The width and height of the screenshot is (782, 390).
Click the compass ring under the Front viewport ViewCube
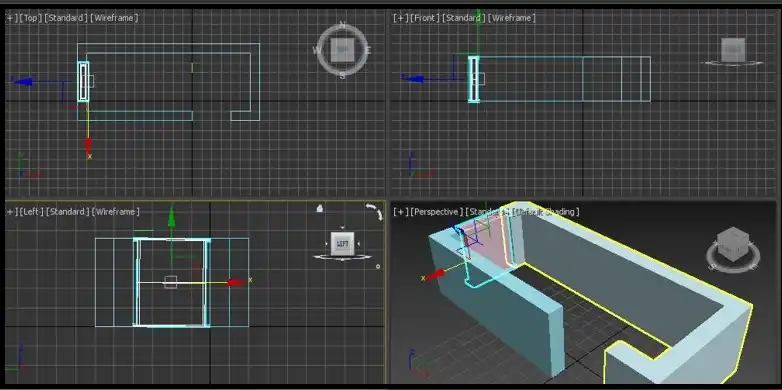point(733,63)
